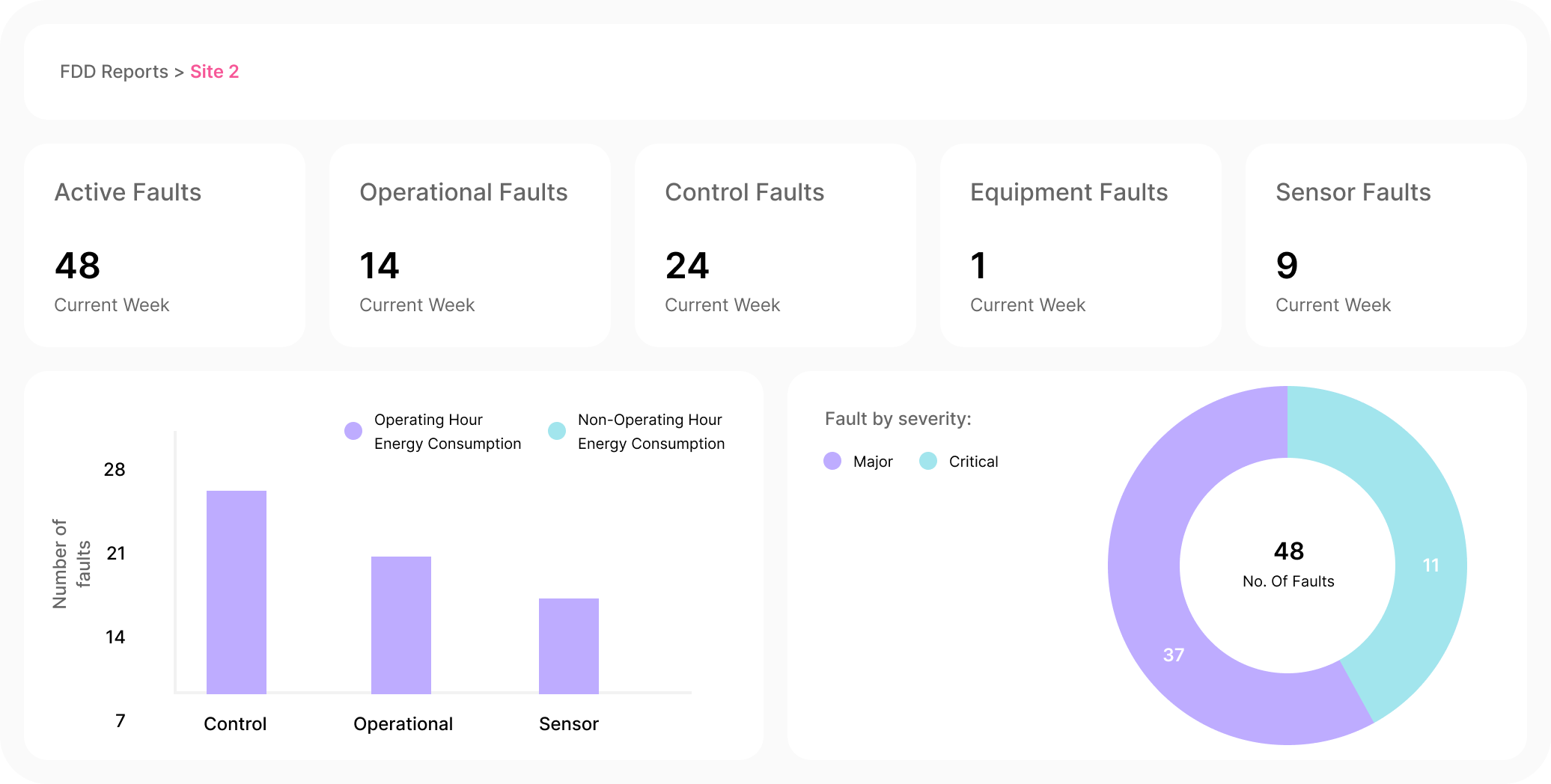Toggle the Major severity legend dot
Screen dimensions: 1551x784
click(832, 461)
